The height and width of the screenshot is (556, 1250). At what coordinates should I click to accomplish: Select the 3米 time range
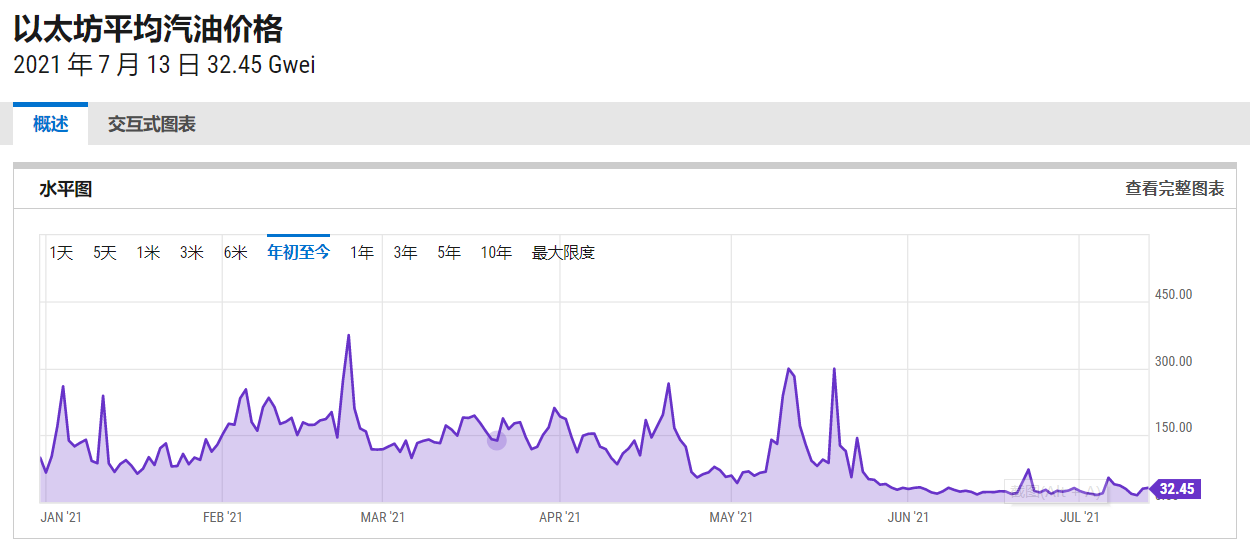[192, 253]
